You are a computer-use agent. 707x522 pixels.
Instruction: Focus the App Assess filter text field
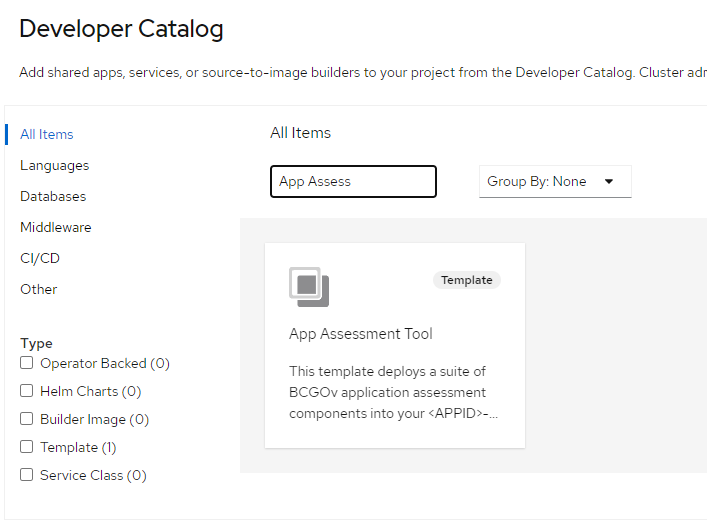pyautogui.click(x=353, y=181)
